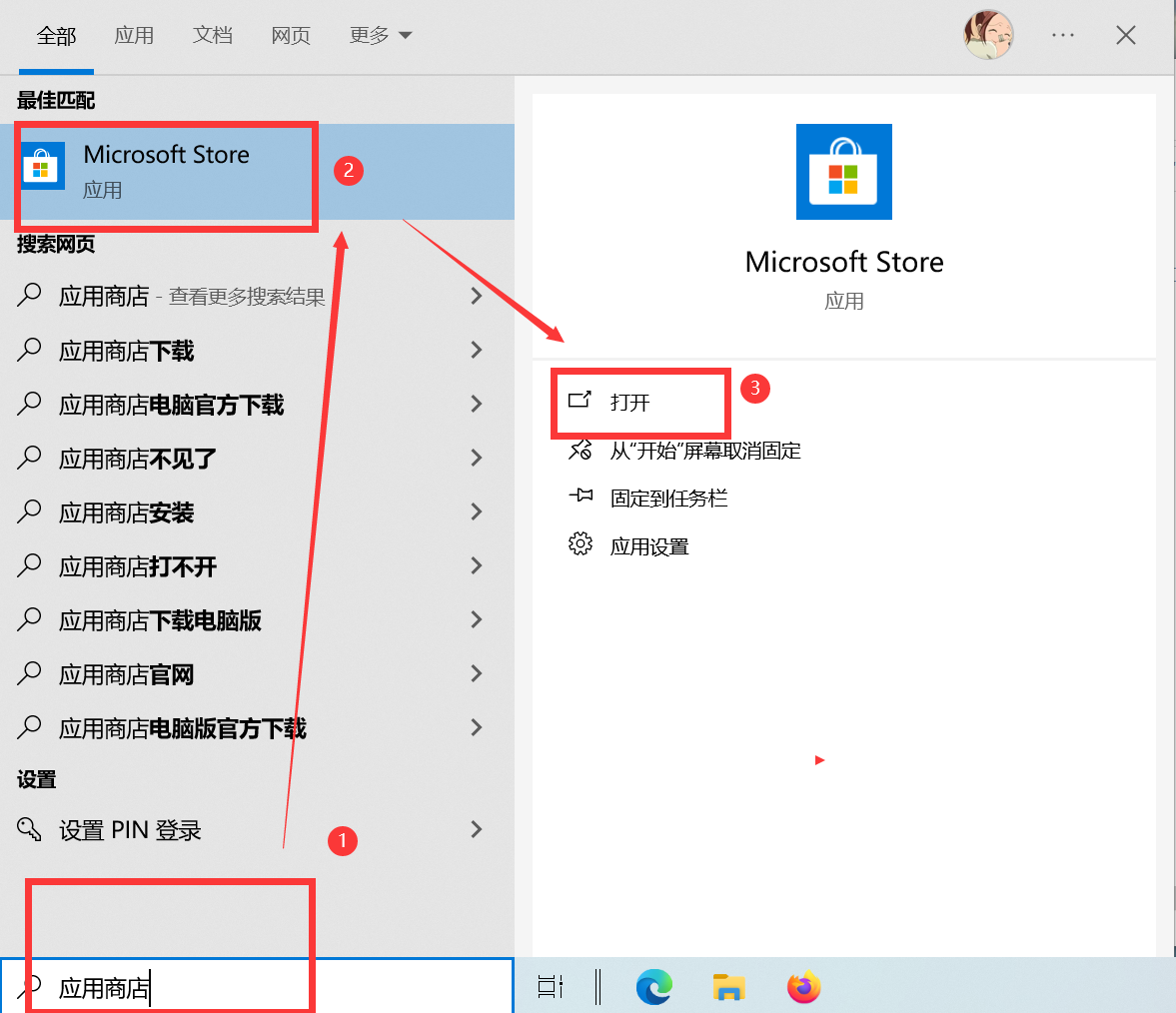Expand arrow for 应用商店打不开 suggestion

click(x=477, y=565)
